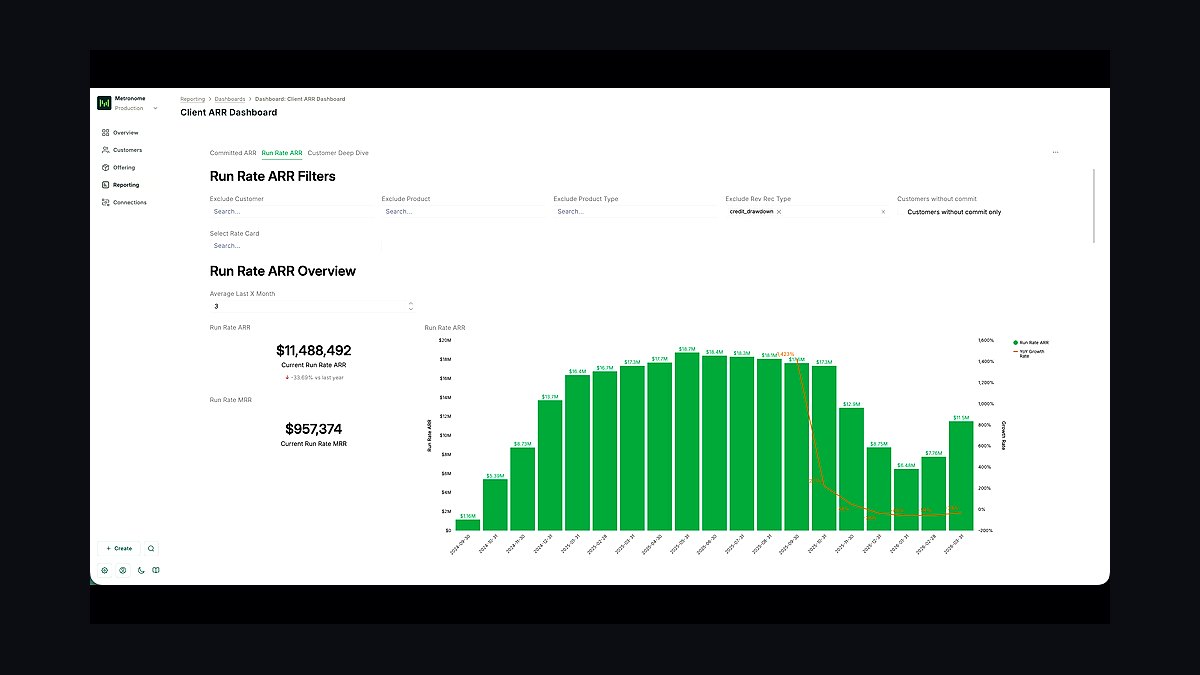Follow the Dashboards breadcrumb link
This screenshot has height=675, width=1200.
(230, 99)
